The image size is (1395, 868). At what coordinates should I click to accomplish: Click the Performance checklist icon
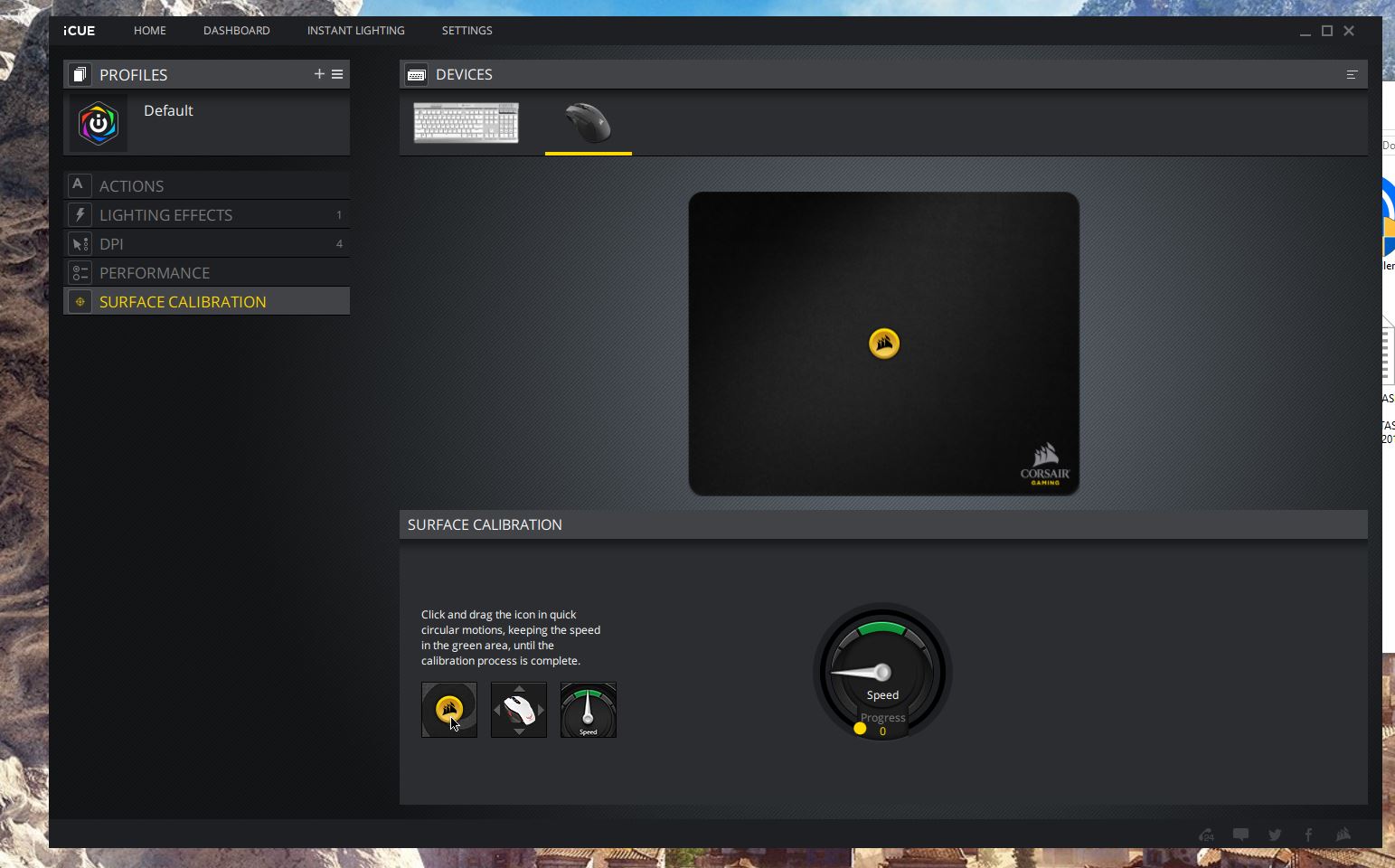[80, 272]
